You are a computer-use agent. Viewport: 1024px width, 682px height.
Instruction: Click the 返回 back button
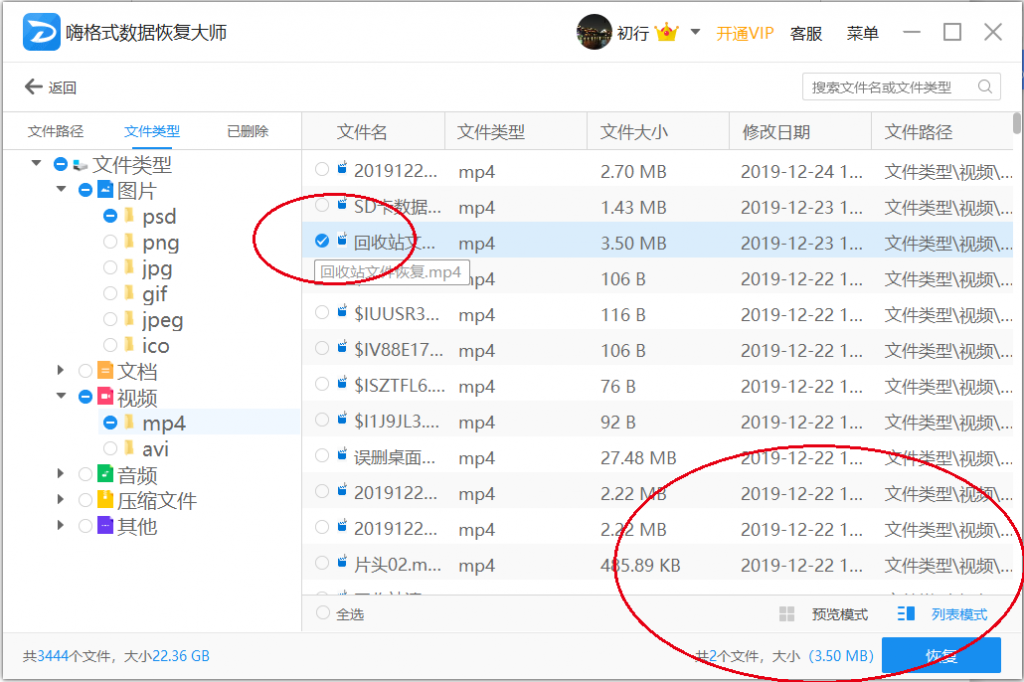(51, 87)
